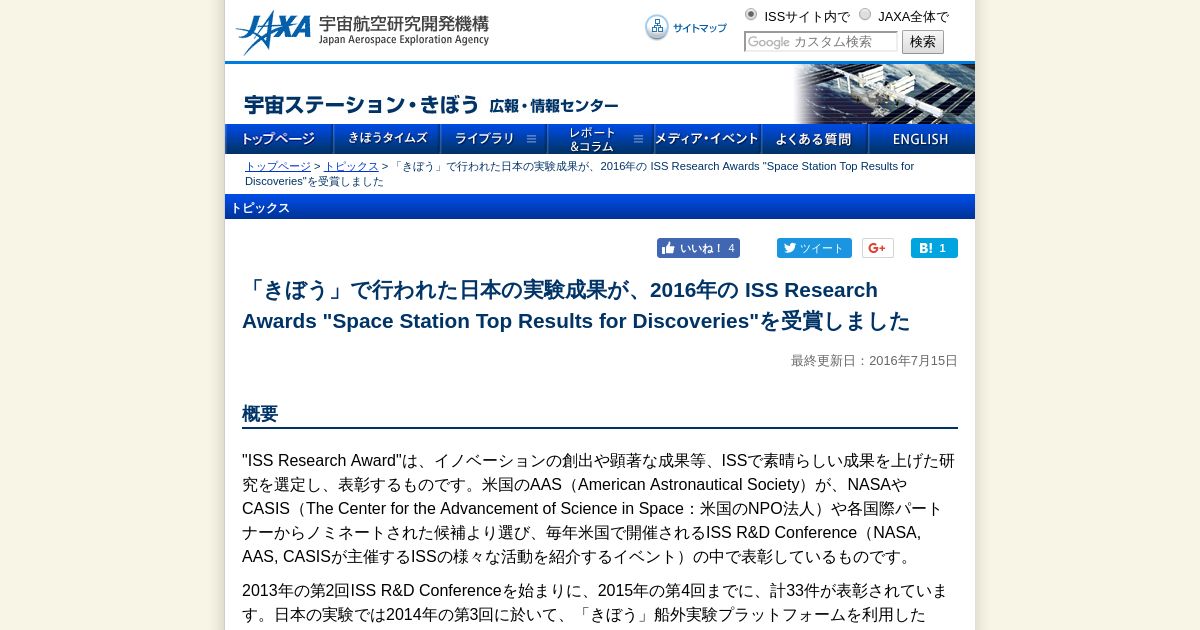Expand the ライブラリ menu

click(494, 139)
